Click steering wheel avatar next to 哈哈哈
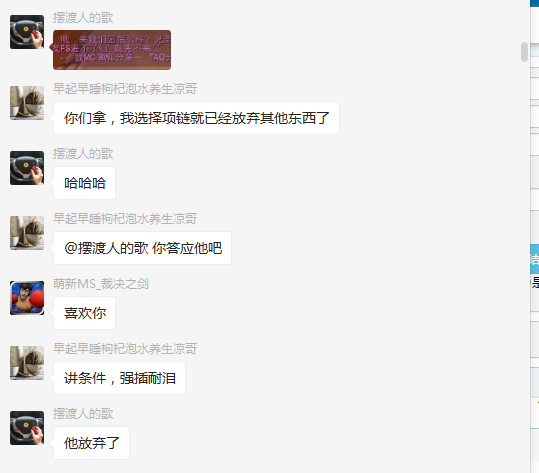The height and width of the screenshot is (473, 539). [x=27, y=168]
